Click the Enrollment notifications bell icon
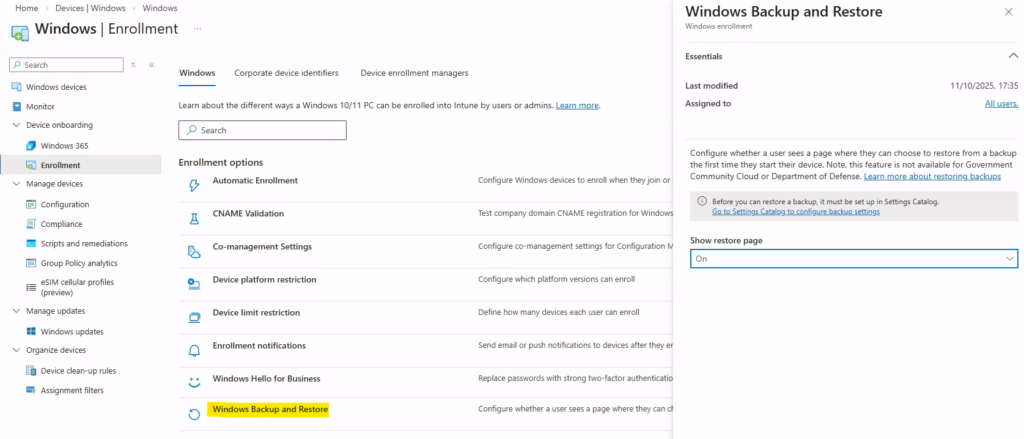The image size is (1024, 439). (x=193, y=350)
